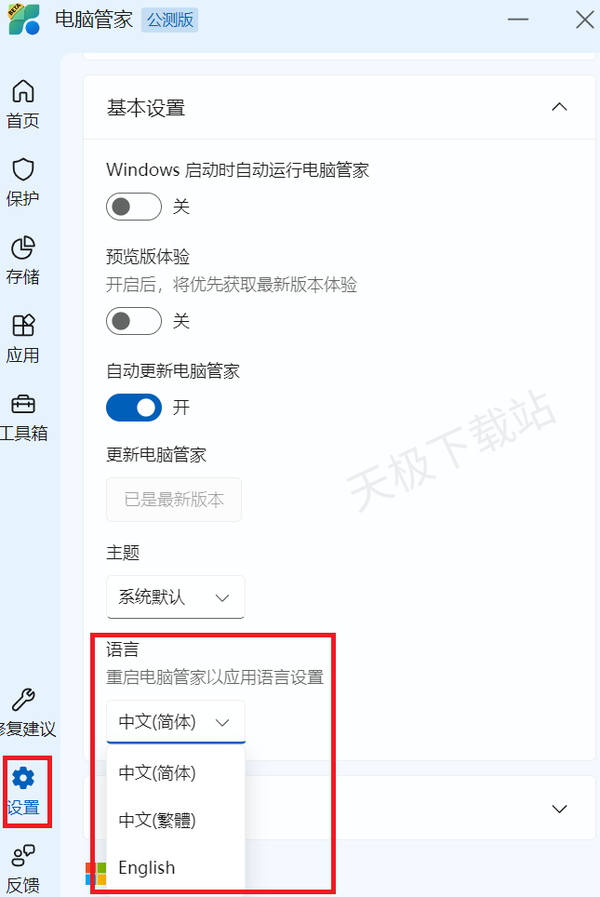Expand the collapsed section below language

559,808
